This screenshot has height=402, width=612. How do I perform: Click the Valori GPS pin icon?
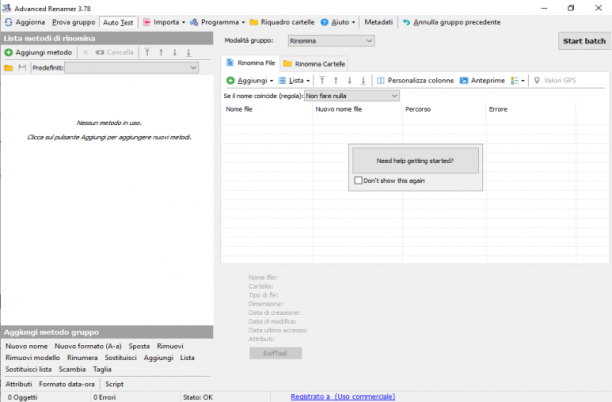pyautogui.click(x=537, y=80)
